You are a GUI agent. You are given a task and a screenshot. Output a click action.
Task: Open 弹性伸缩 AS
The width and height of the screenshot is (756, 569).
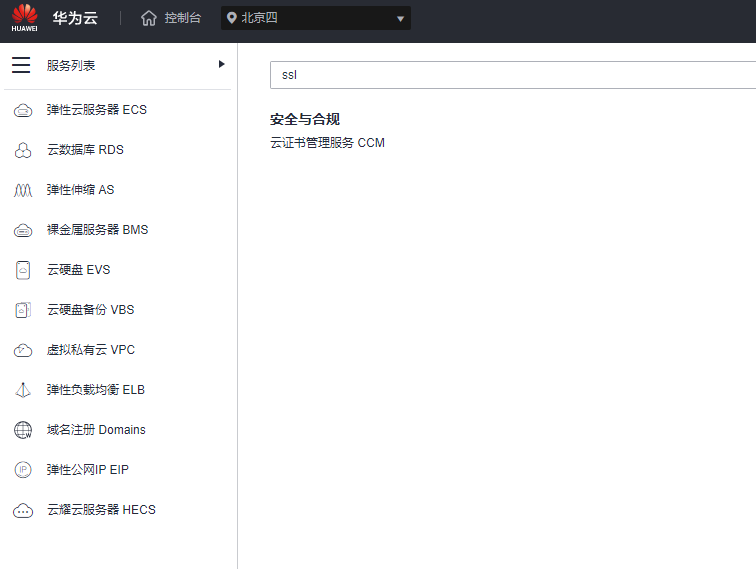pos(80,190)
